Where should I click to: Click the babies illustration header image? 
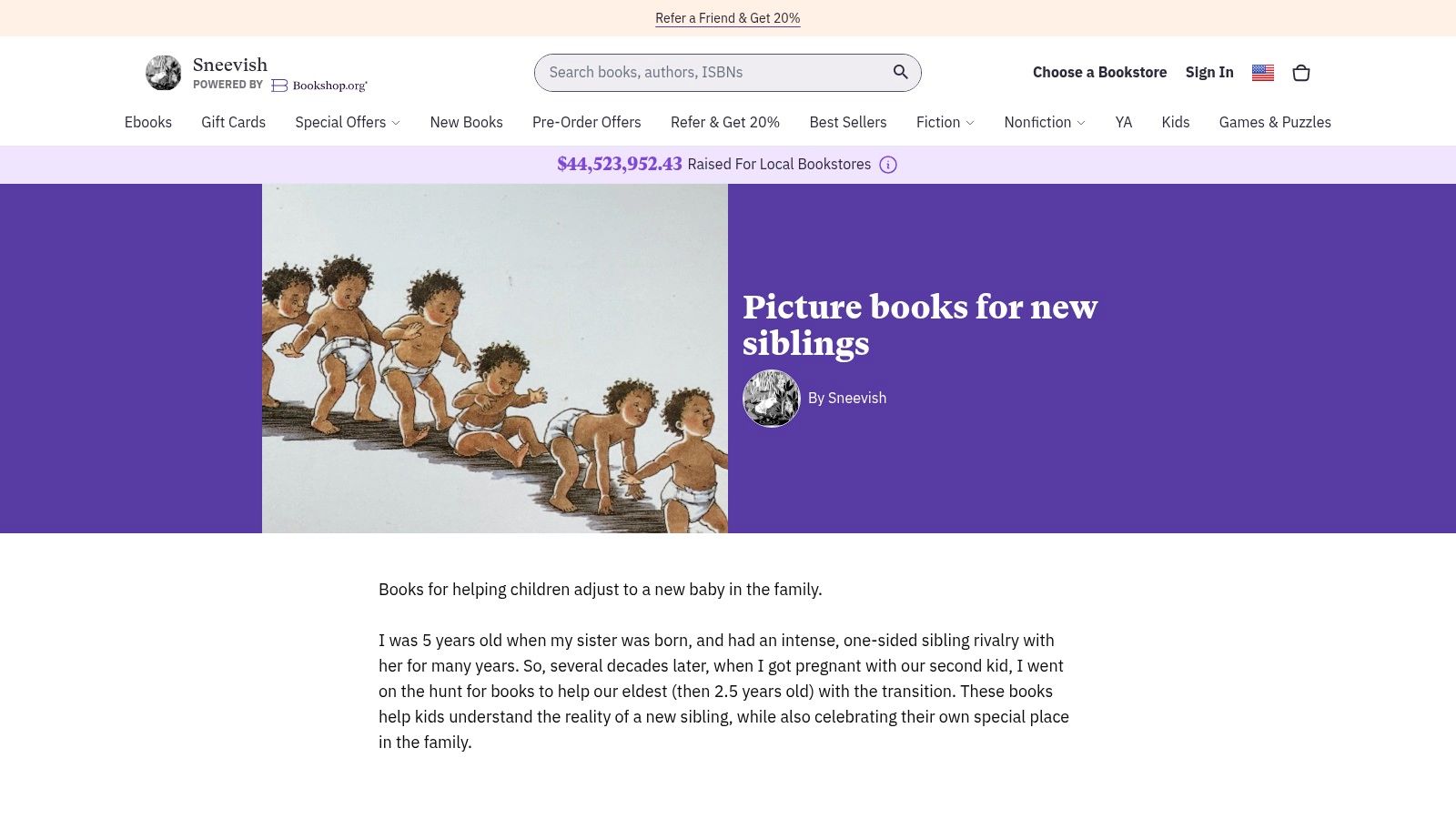point(495,359)
